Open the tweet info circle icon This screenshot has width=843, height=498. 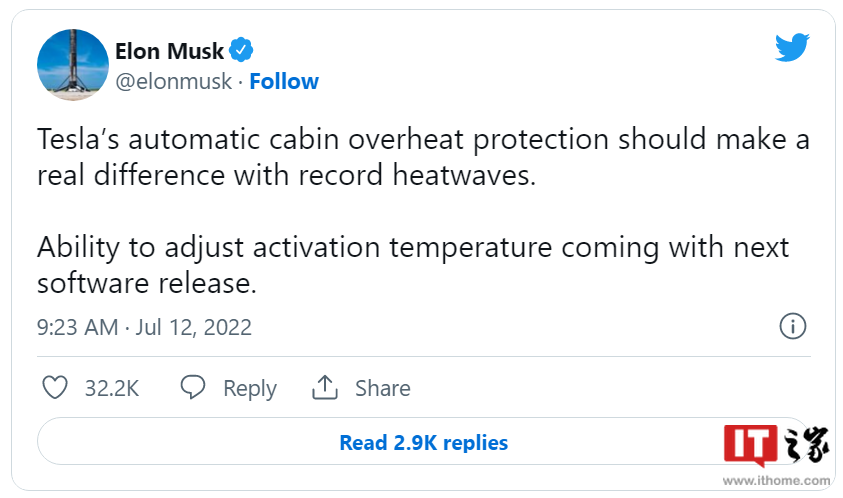pyautogui.click(x=792, y=326)
